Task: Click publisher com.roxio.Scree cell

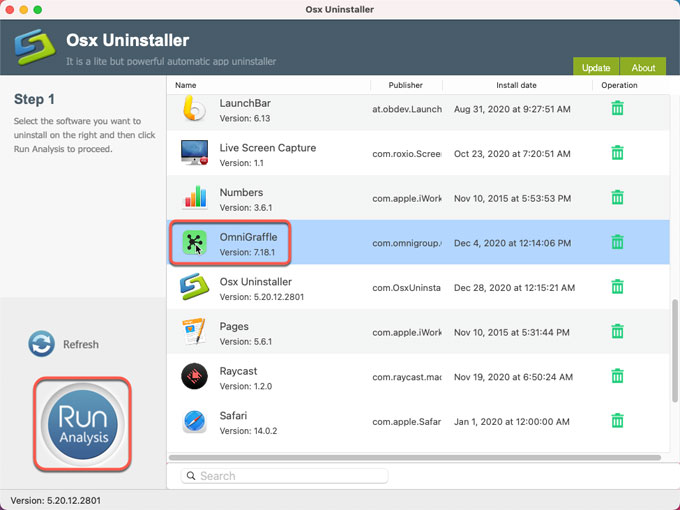Action: (407, 154)
